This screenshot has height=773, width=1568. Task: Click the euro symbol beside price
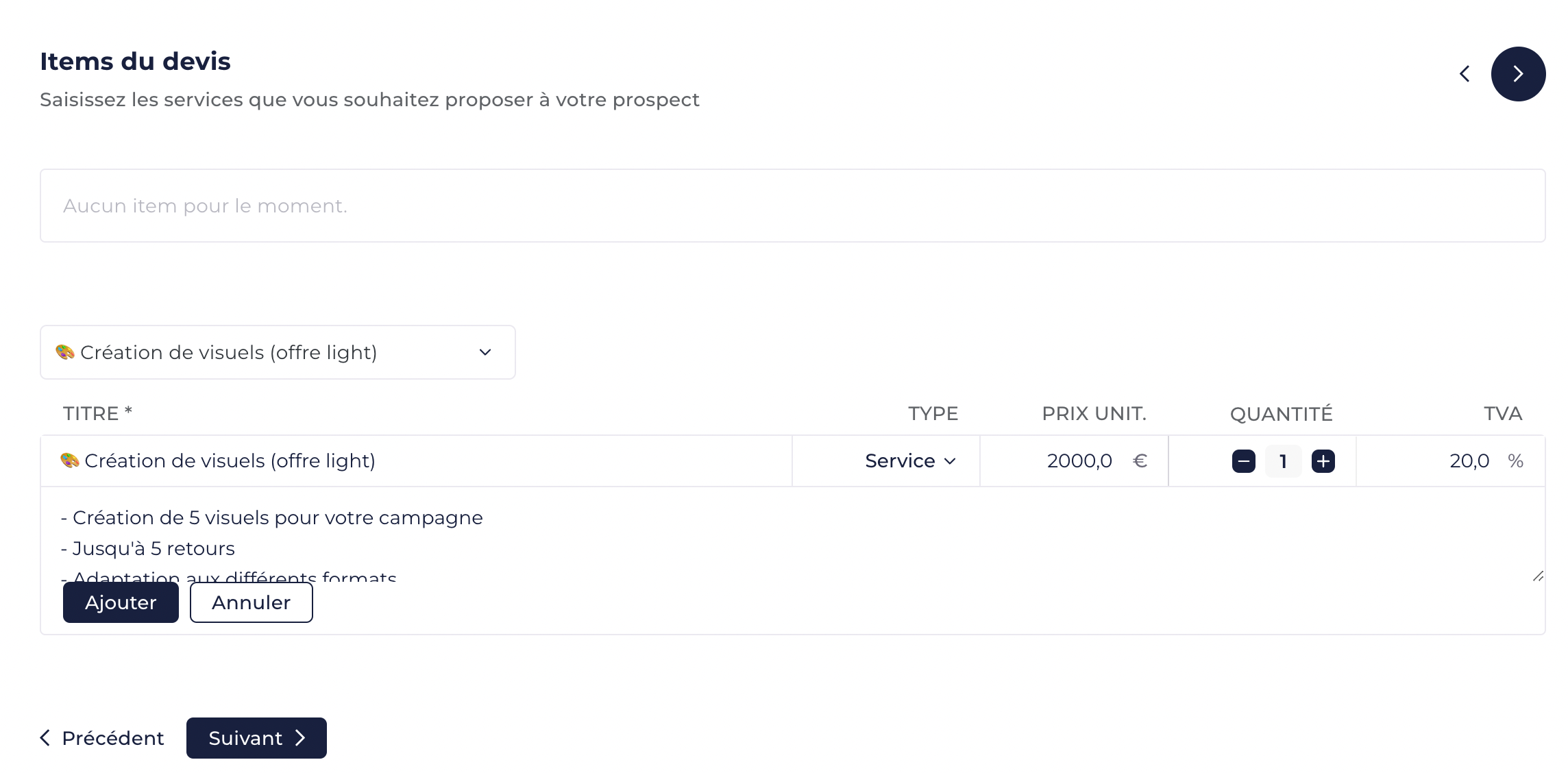coord(1140,461)
